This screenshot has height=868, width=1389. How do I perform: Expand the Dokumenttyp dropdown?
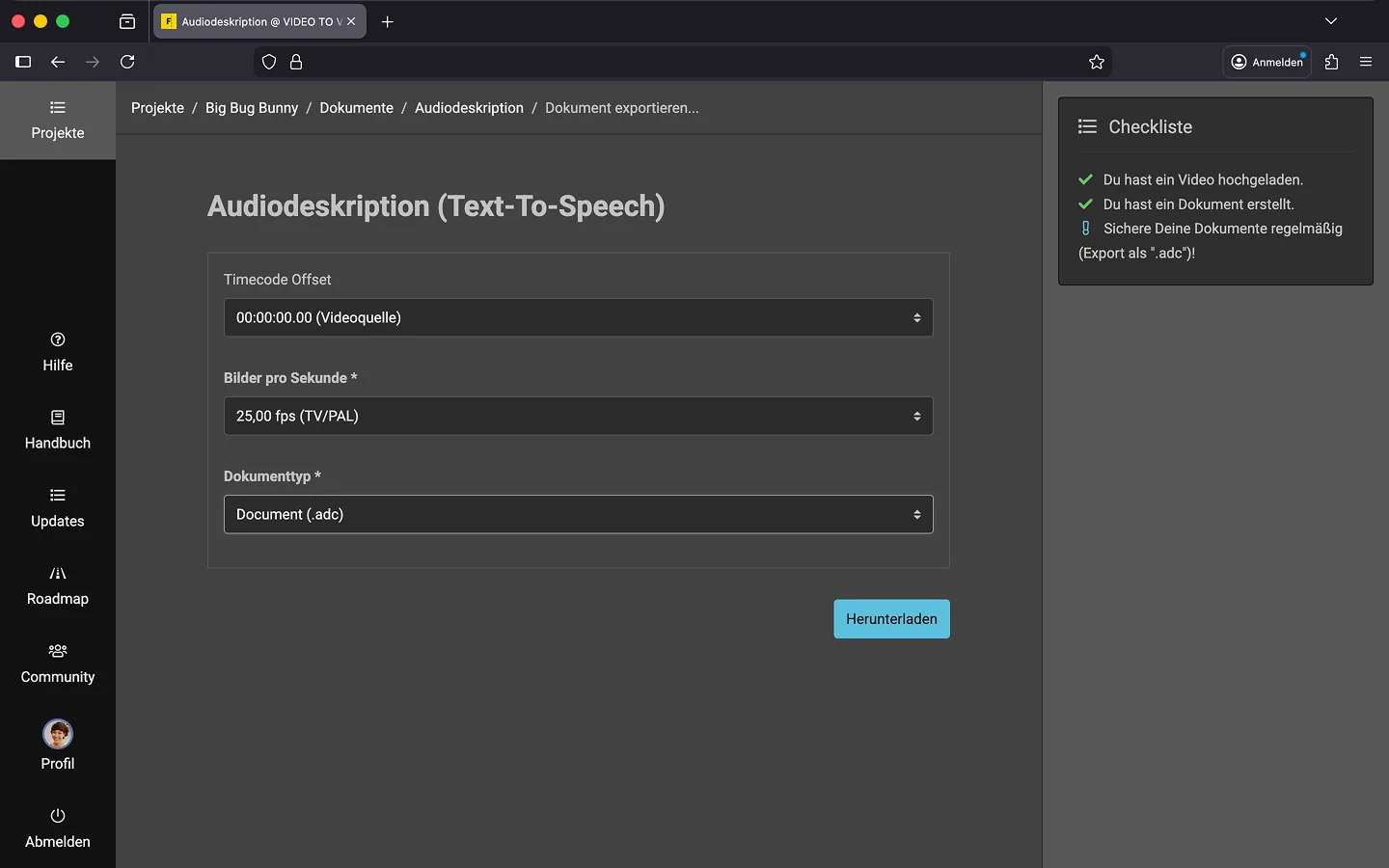[578, 514]
